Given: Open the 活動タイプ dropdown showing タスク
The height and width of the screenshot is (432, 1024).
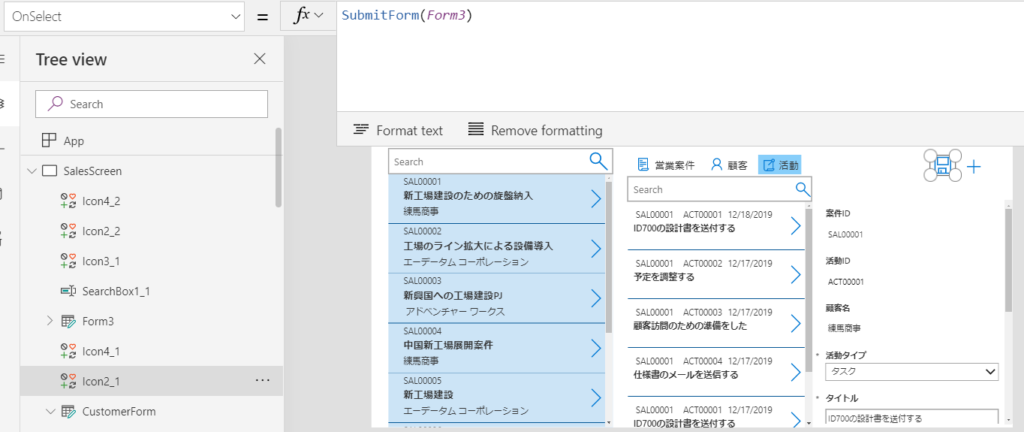Looking at the screenshot, I should click(912, 371).
